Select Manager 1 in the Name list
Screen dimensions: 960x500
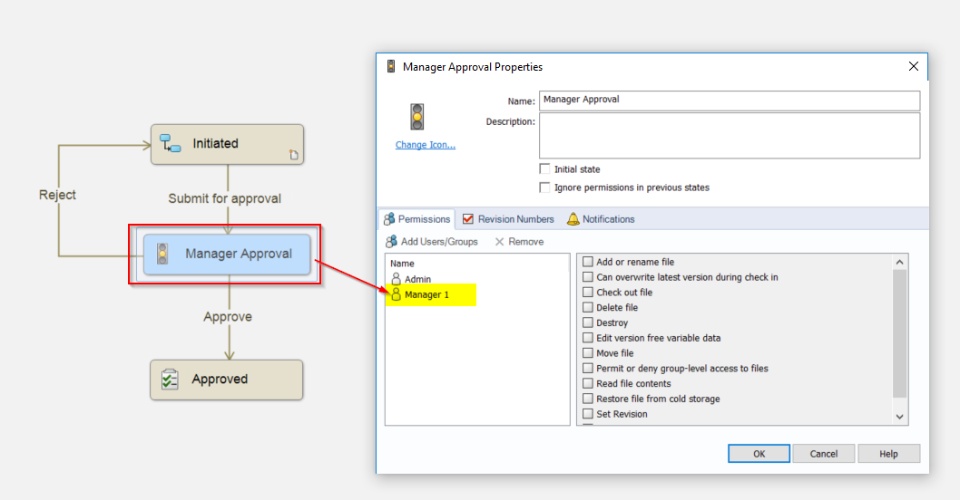click(x=427, y=295)
